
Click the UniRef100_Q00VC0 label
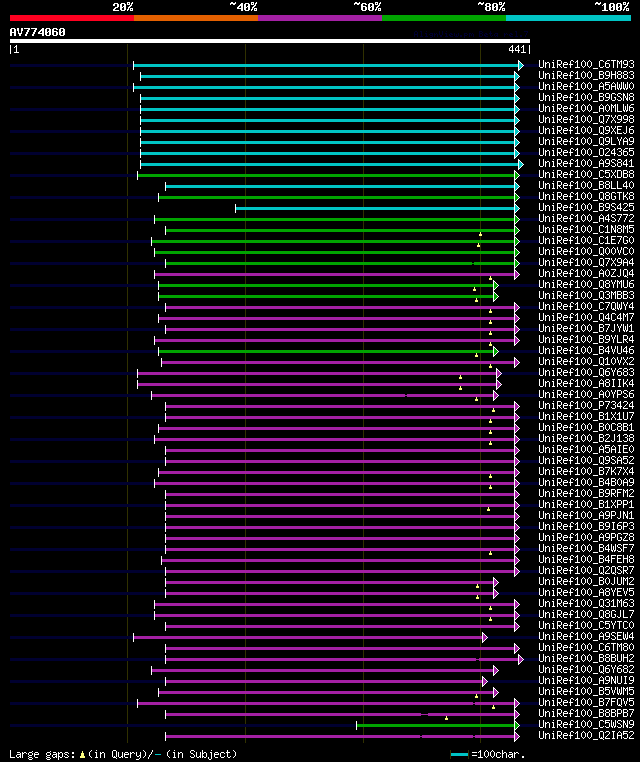click(586, 251)
